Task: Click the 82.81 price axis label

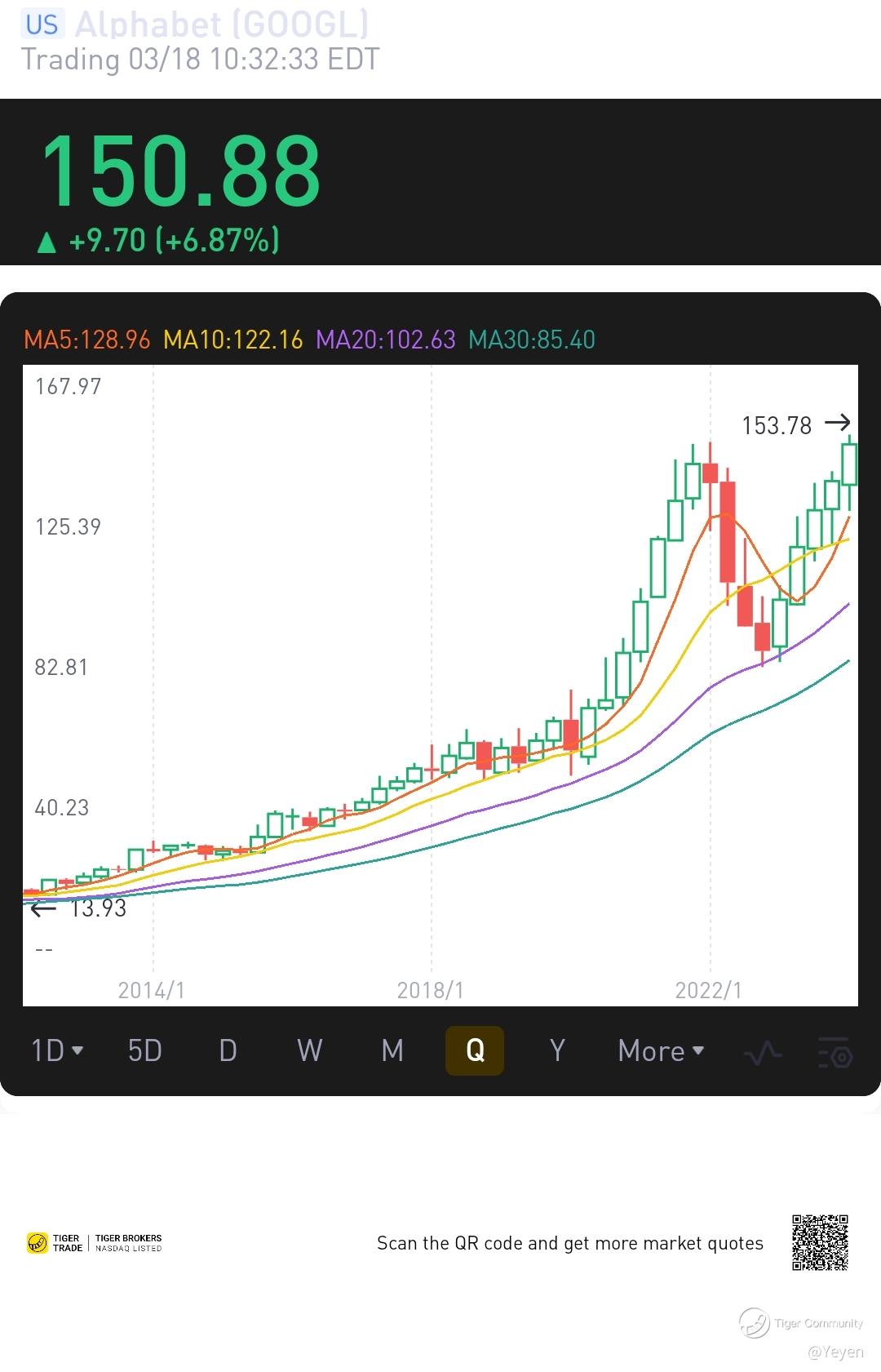Action: [x=61, y=667]
